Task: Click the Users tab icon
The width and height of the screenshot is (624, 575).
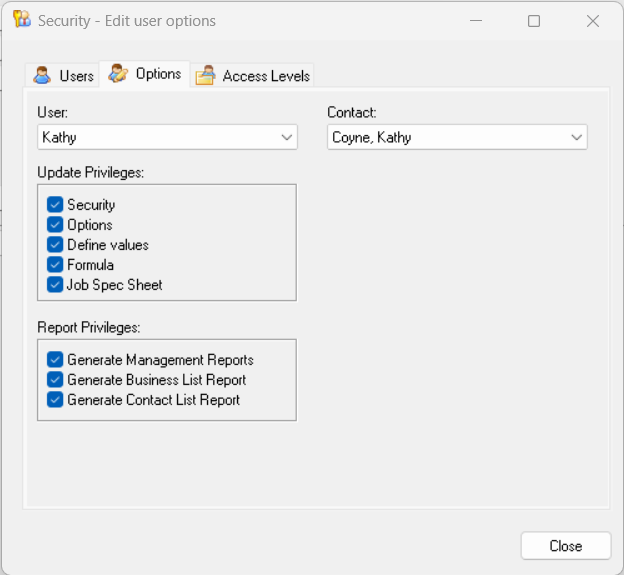Action: (42, 75)
